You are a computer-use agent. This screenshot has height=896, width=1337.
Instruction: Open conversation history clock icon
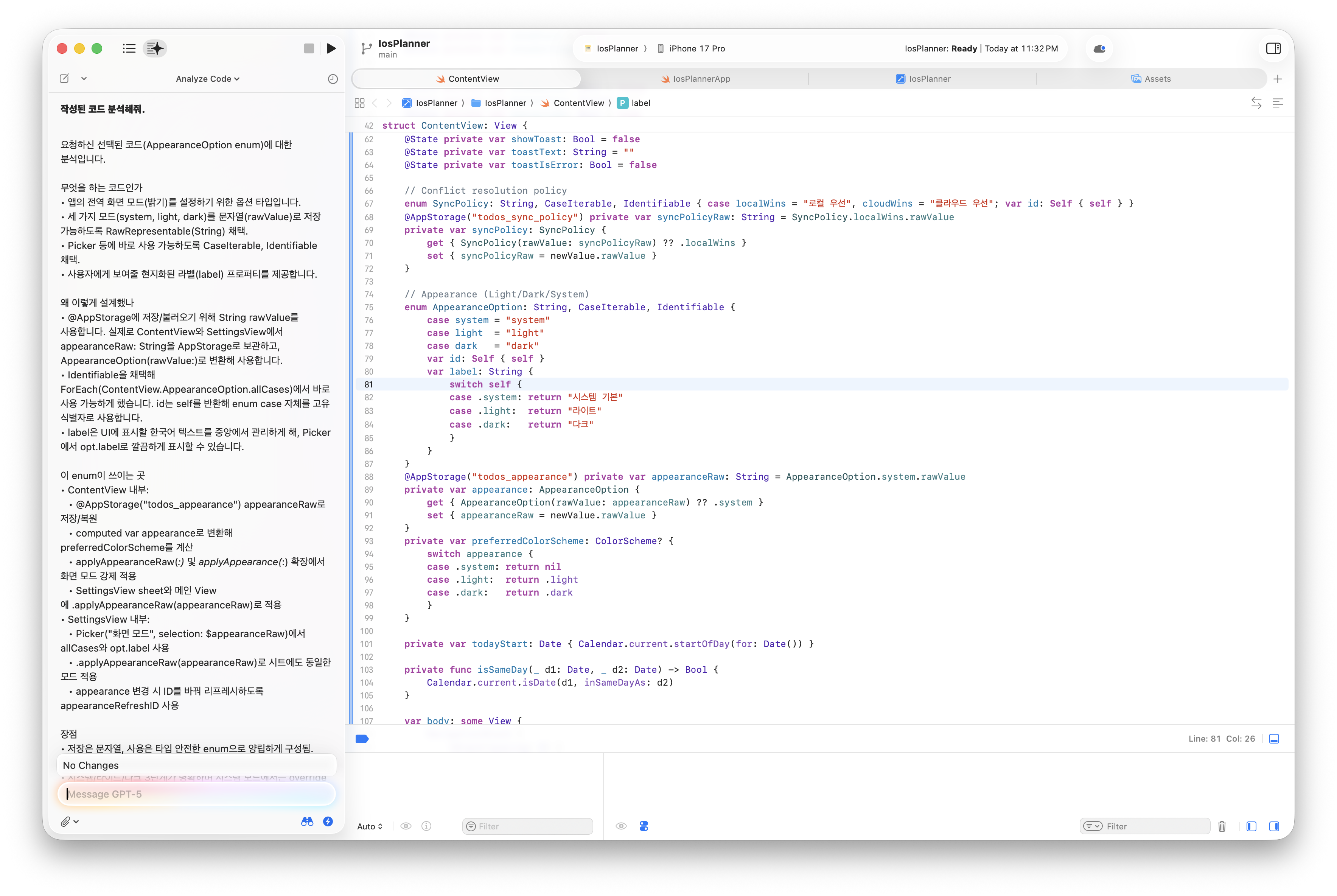[333, 79]
